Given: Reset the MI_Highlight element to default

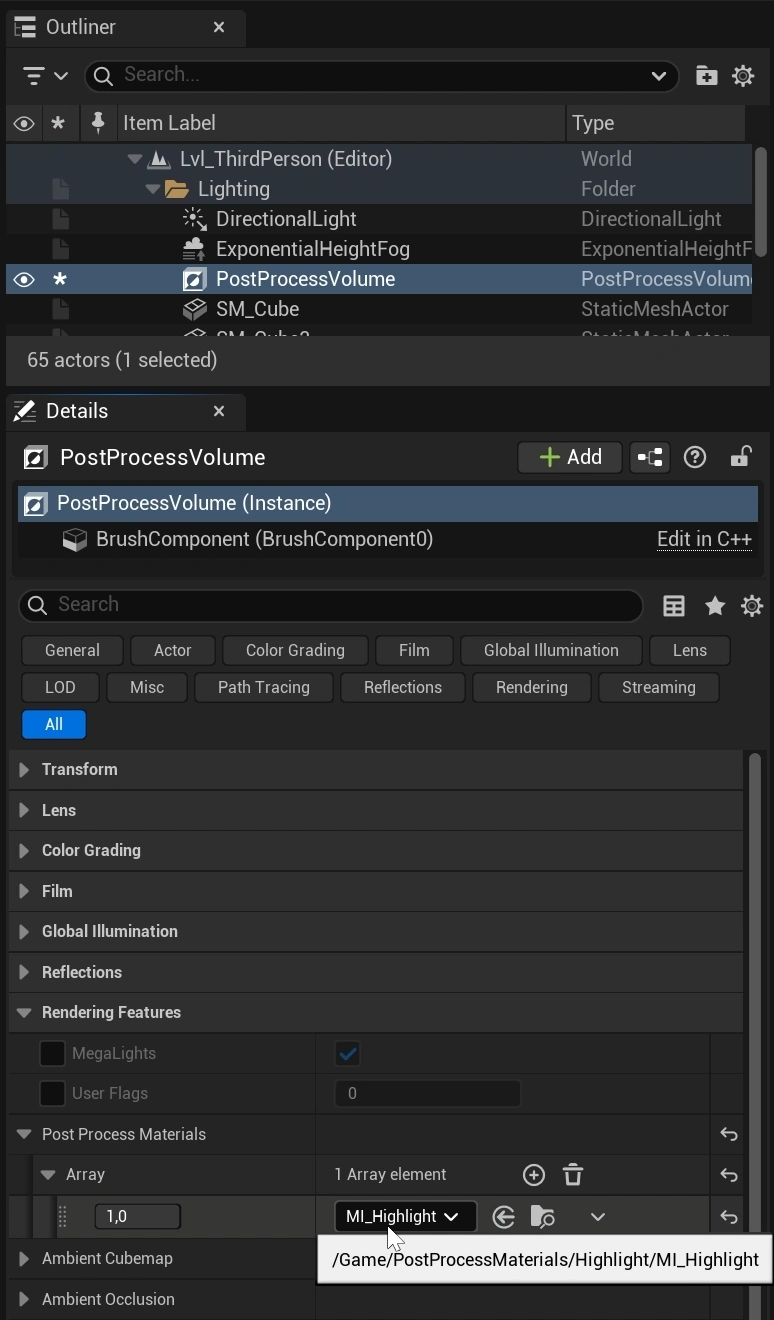Looking at the screenshot, I should (x=729, y=1216).
